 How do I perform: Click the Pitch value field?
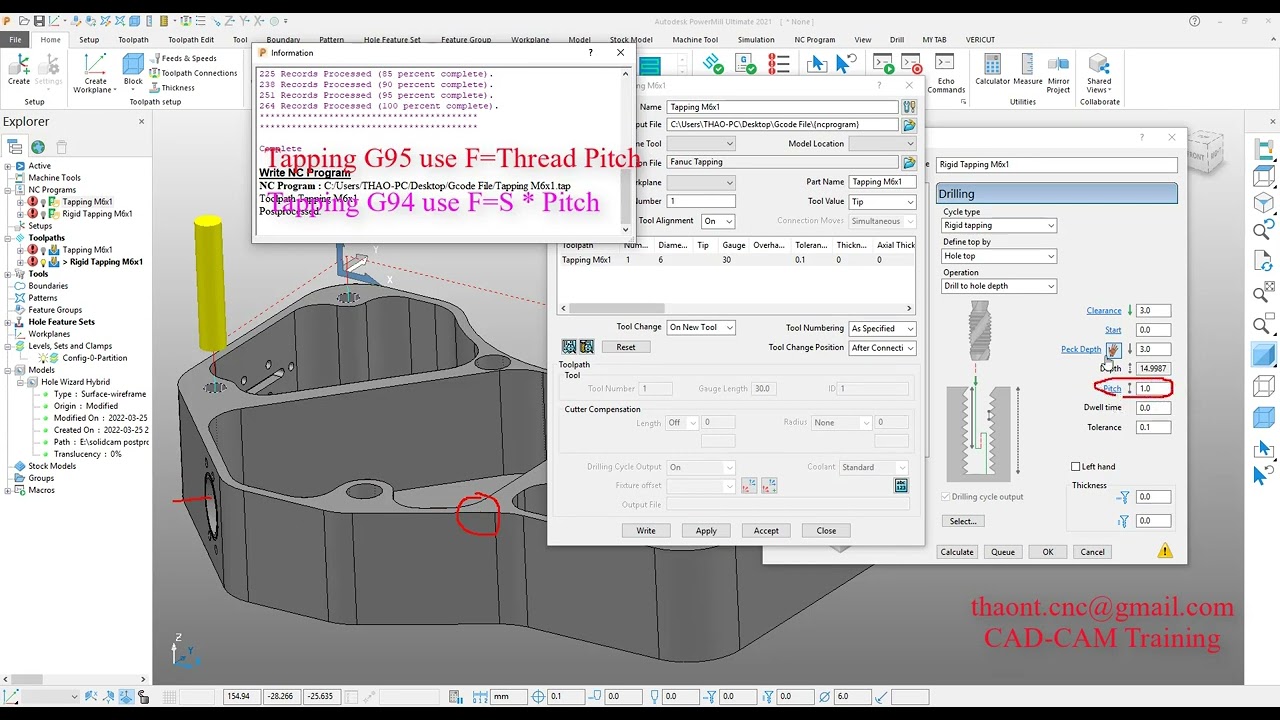(1153, 388)
